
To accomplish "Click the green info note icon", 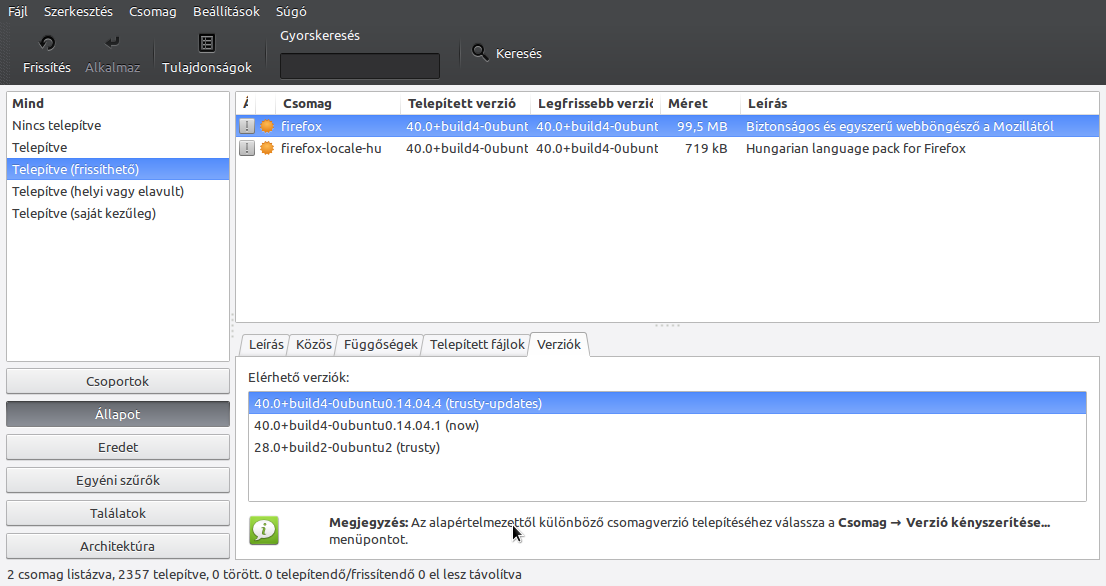I will [x=264, y=530].
